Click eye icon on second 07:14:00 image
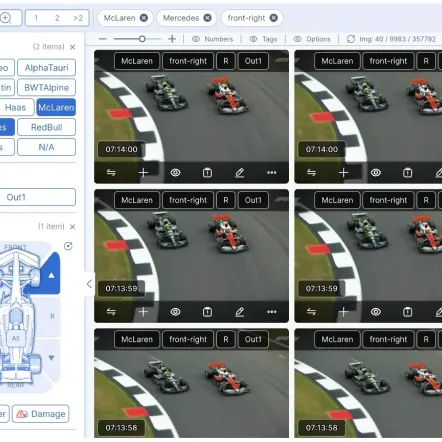The height and width of the screenshot is (442, 442). tap(376, 172)
